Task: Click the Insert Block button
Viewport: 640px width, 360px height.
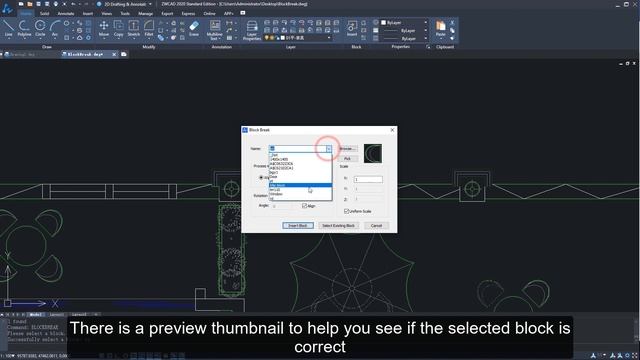Action: 298,226
